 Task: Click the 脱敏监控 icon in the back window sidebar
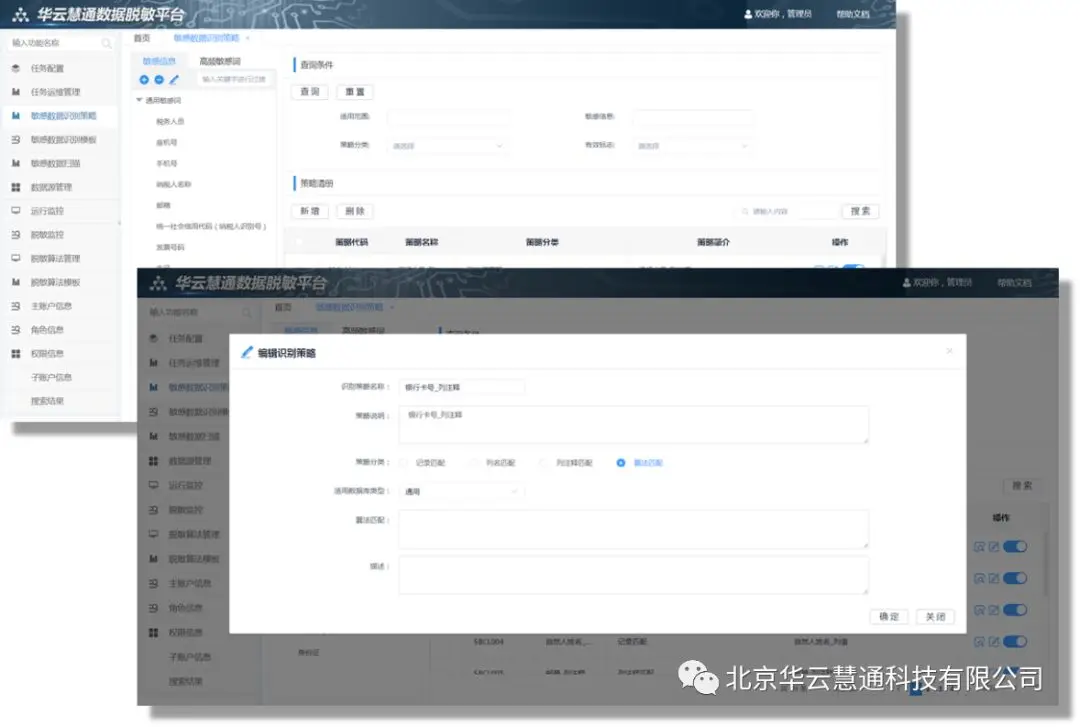16,234
